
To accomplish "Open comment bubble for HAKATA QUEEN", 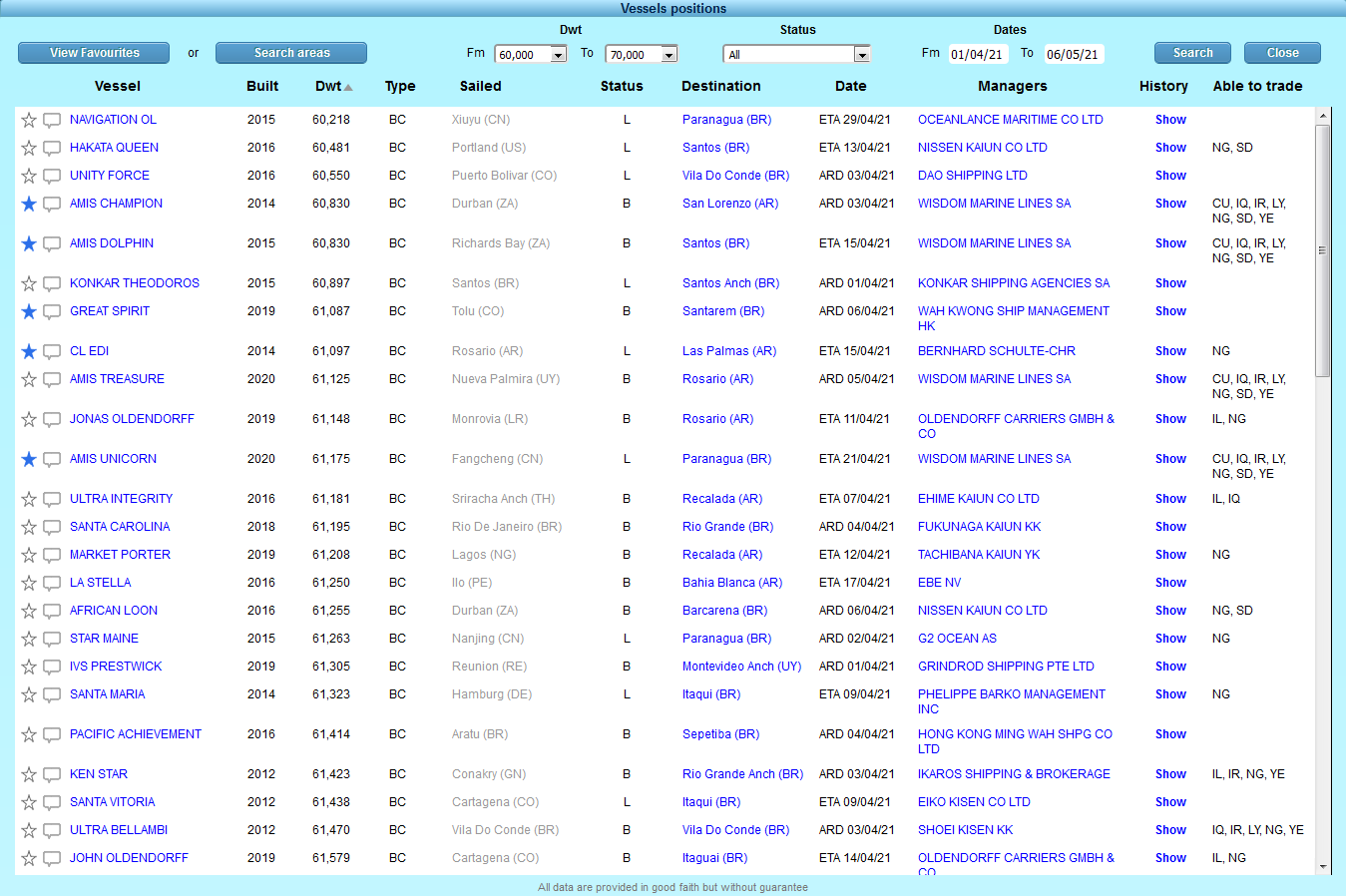I will point(52,149).
